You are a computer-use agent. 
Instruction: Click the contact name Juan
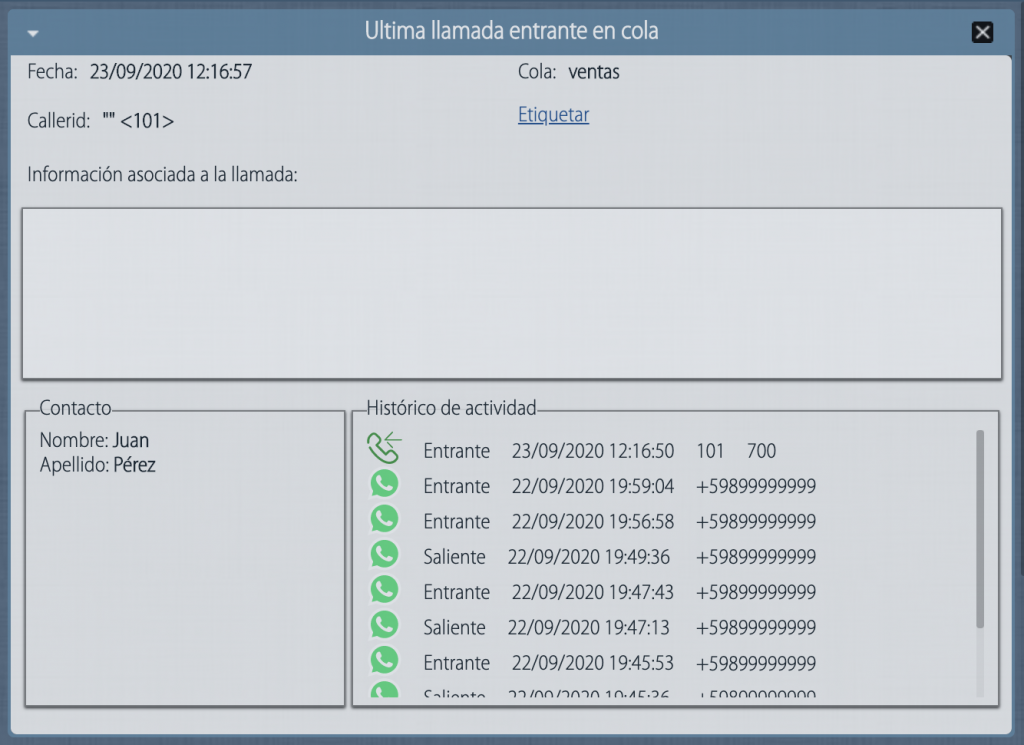tap(131, 441)
